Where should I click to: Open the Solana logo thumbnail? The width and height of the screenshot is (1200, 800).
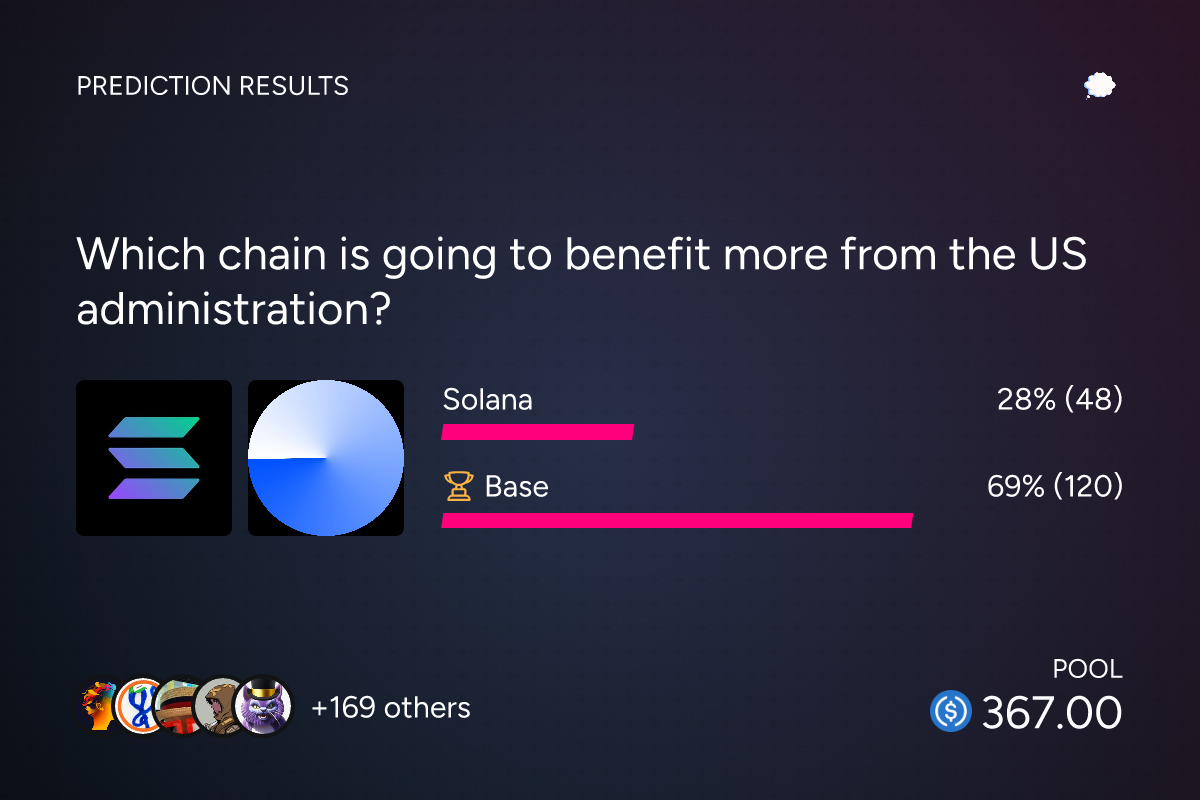154,458
